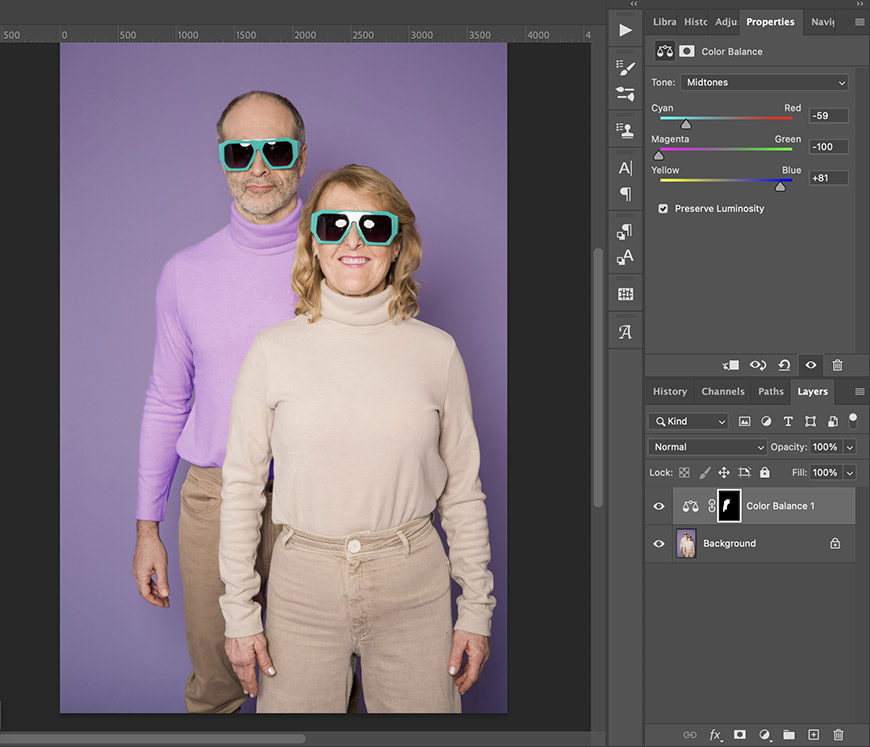Toggle layer filtering switch
The image size is (870, 747).
[x=853, y=421]
